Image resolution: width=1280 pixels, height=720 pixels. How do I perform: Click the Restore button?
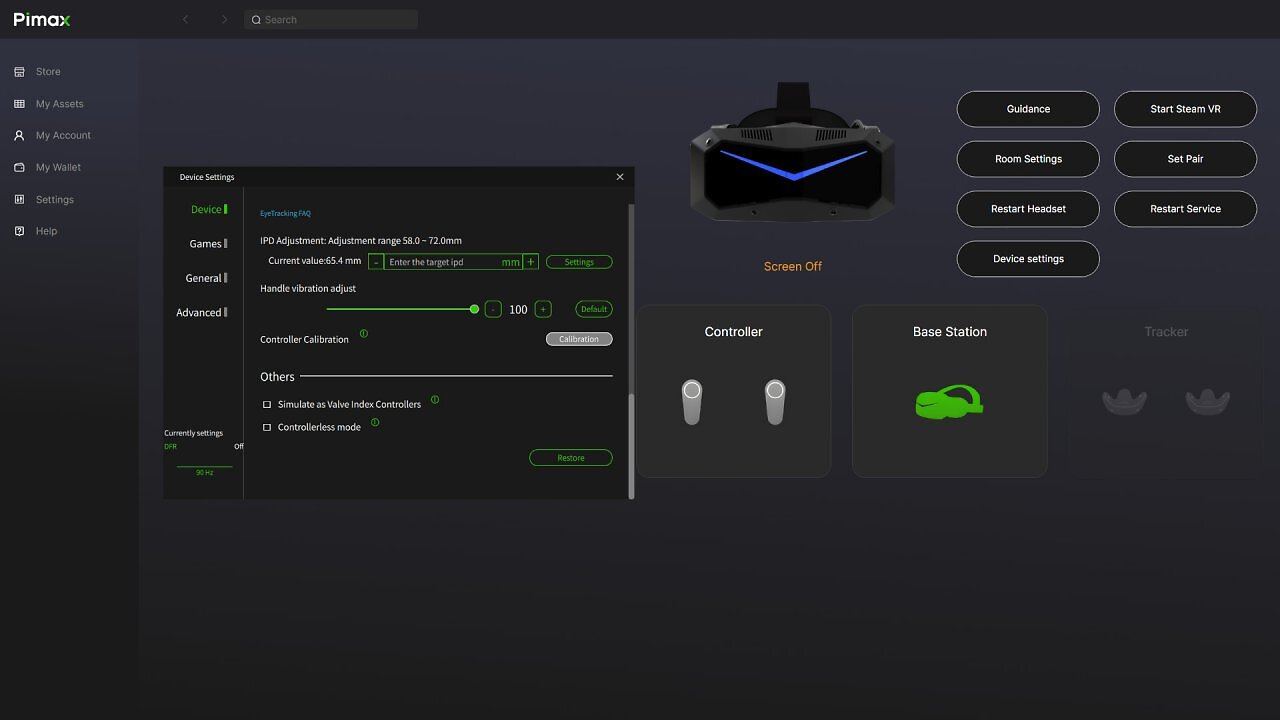[x=571, y=458]
